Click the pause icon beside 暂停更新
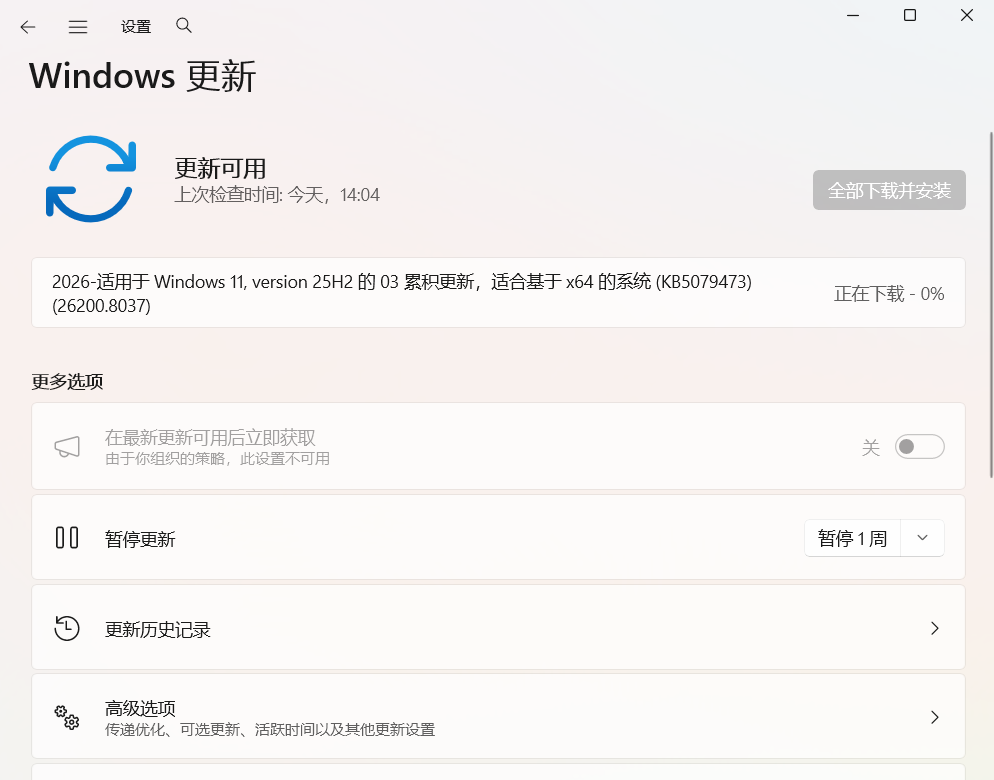The image size is (994, 780). (67, 538)
